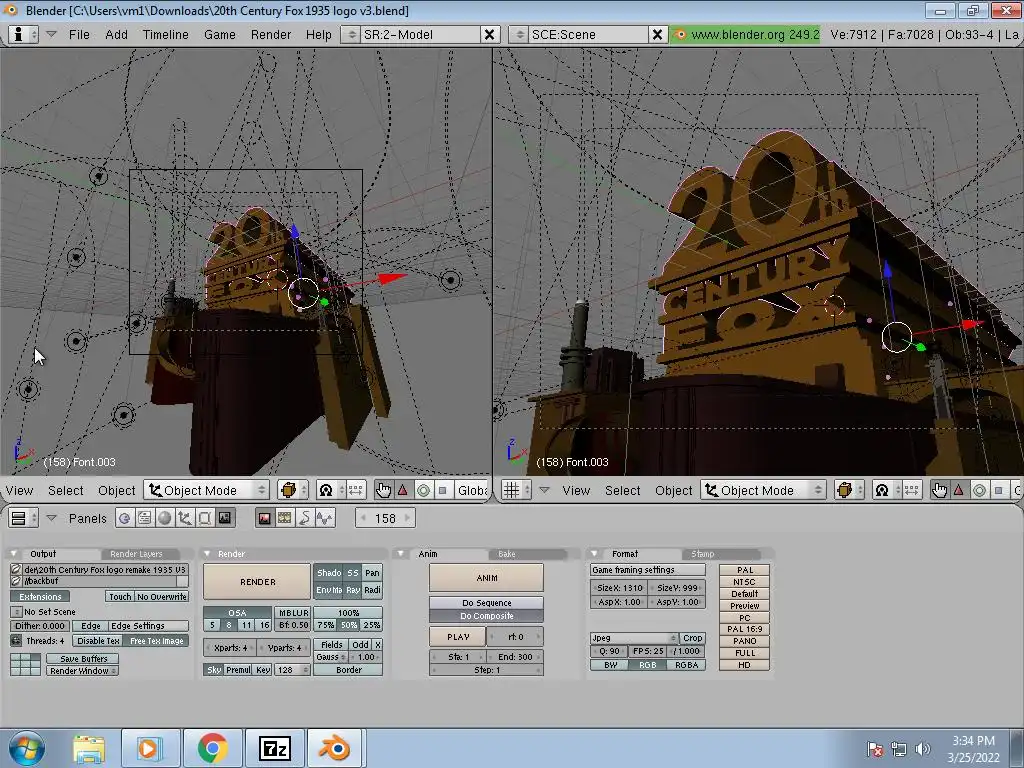Click the info window type icon
Screen dimensions: 1024x768
click(24, 35)
